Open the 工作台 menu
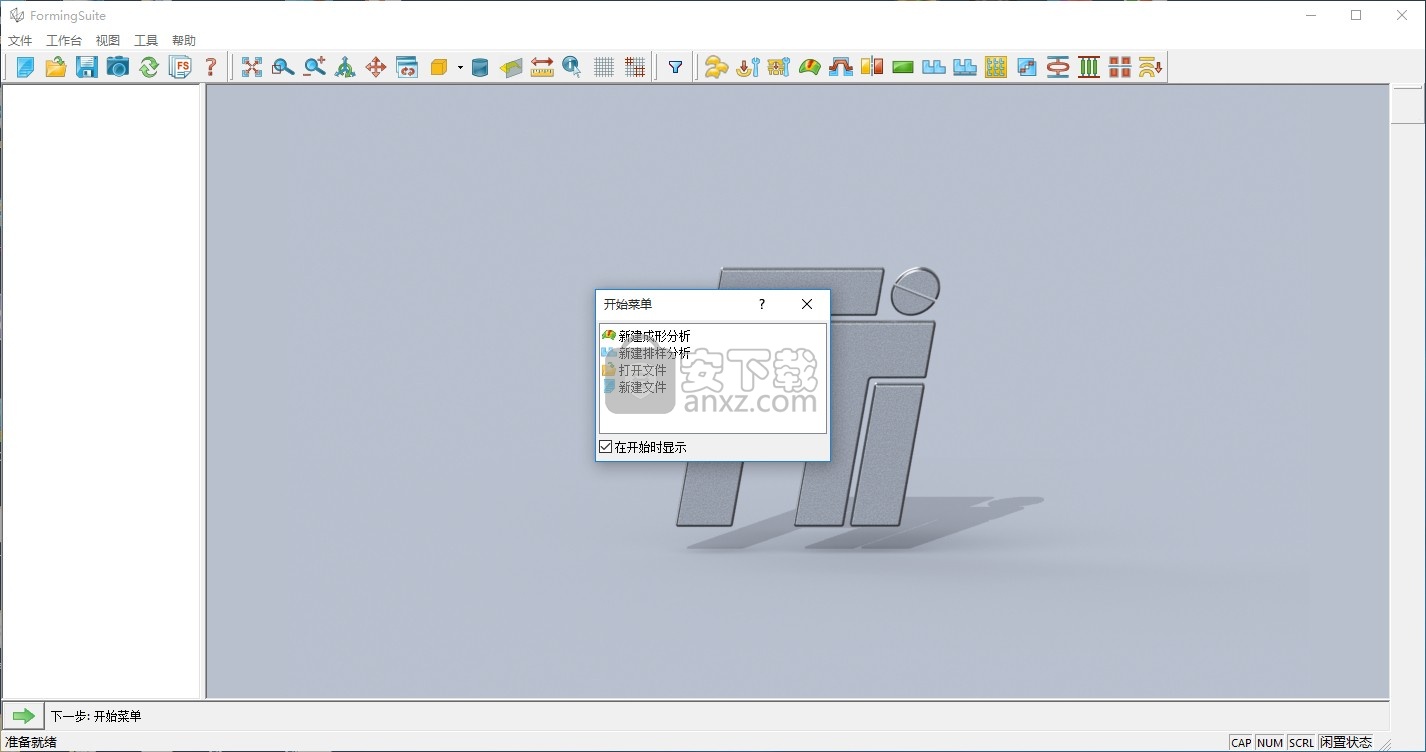This screenshot has height=752, width=1426. click(64, 41)
